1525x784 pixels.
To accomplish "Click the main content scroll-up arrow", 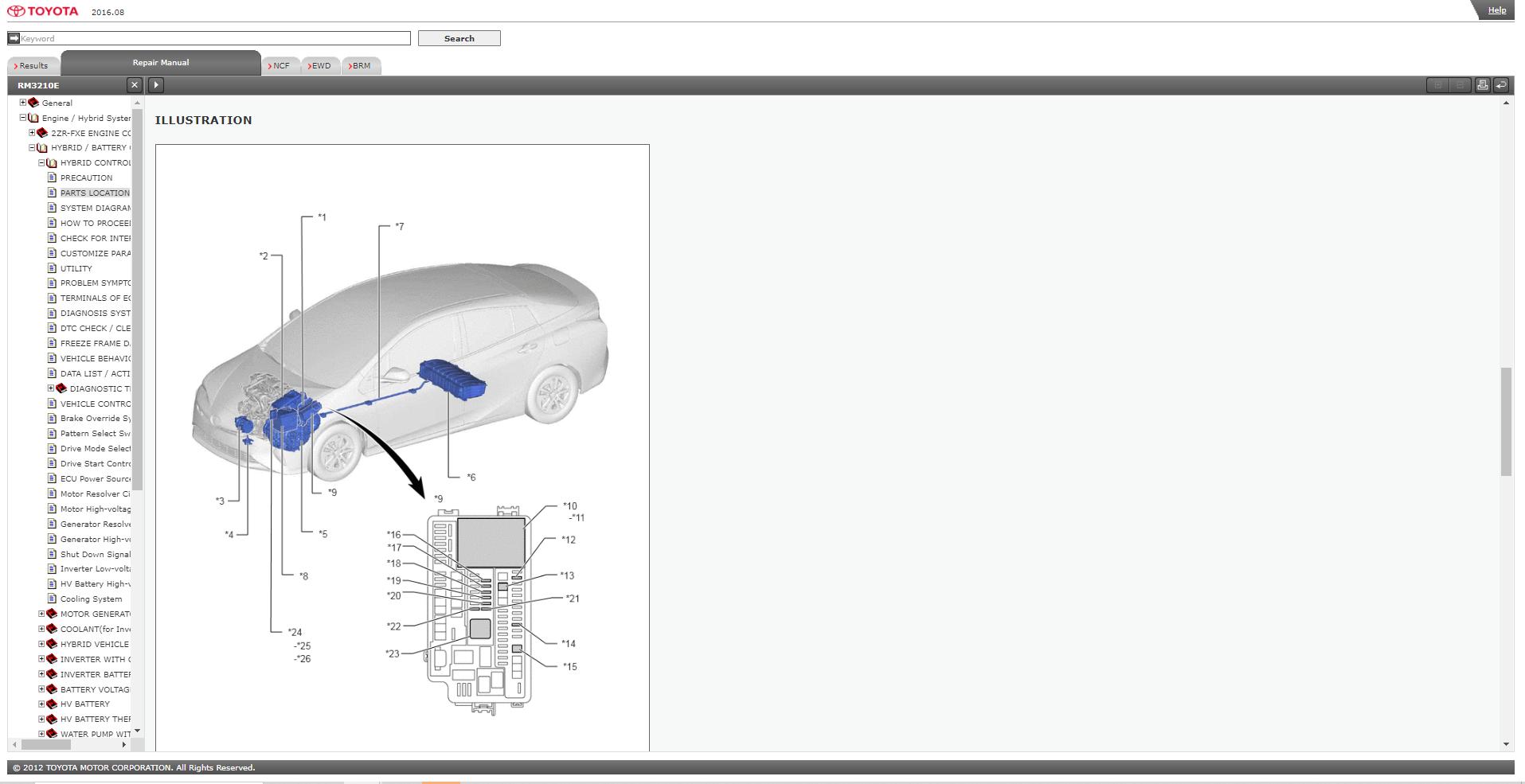I will (1505, 103).
